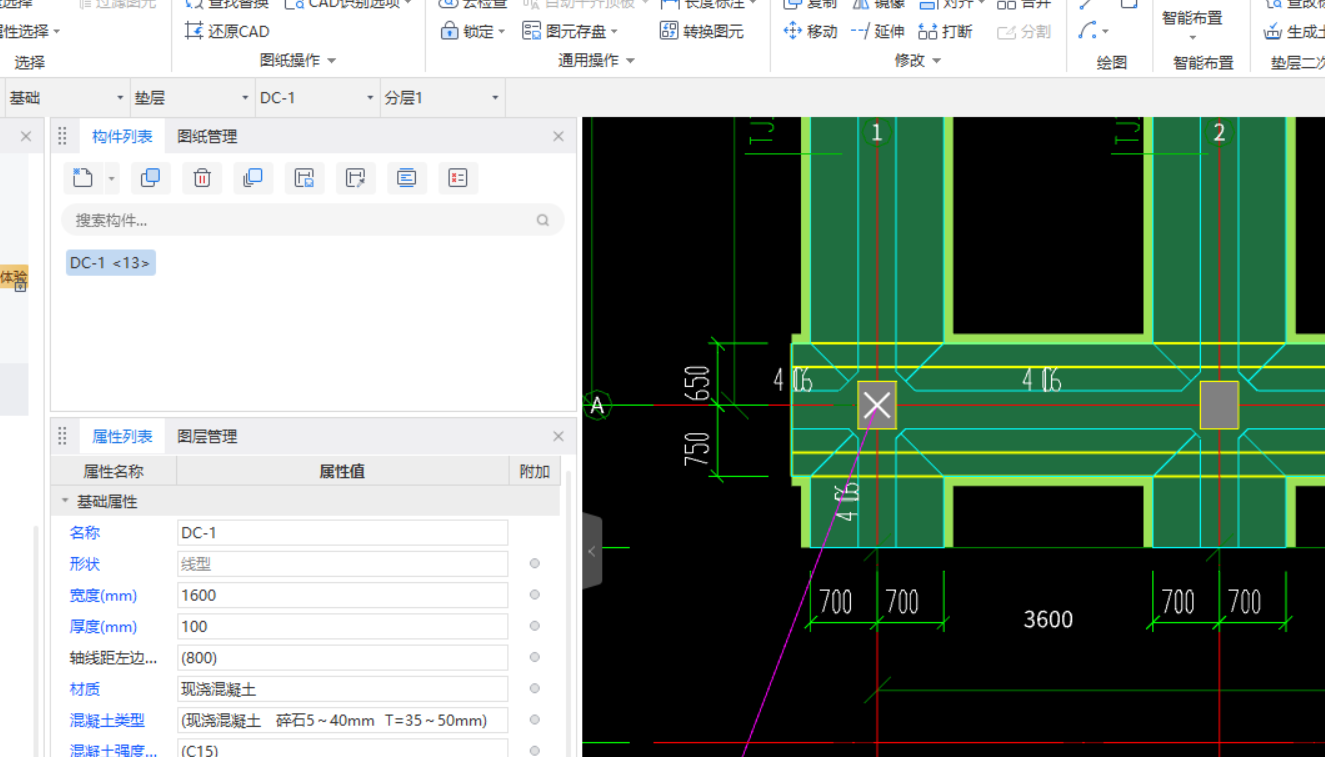This screenshot has width=1325, height=757.
Task: Switch to the 图纸管理 tab
Action: 207,136
